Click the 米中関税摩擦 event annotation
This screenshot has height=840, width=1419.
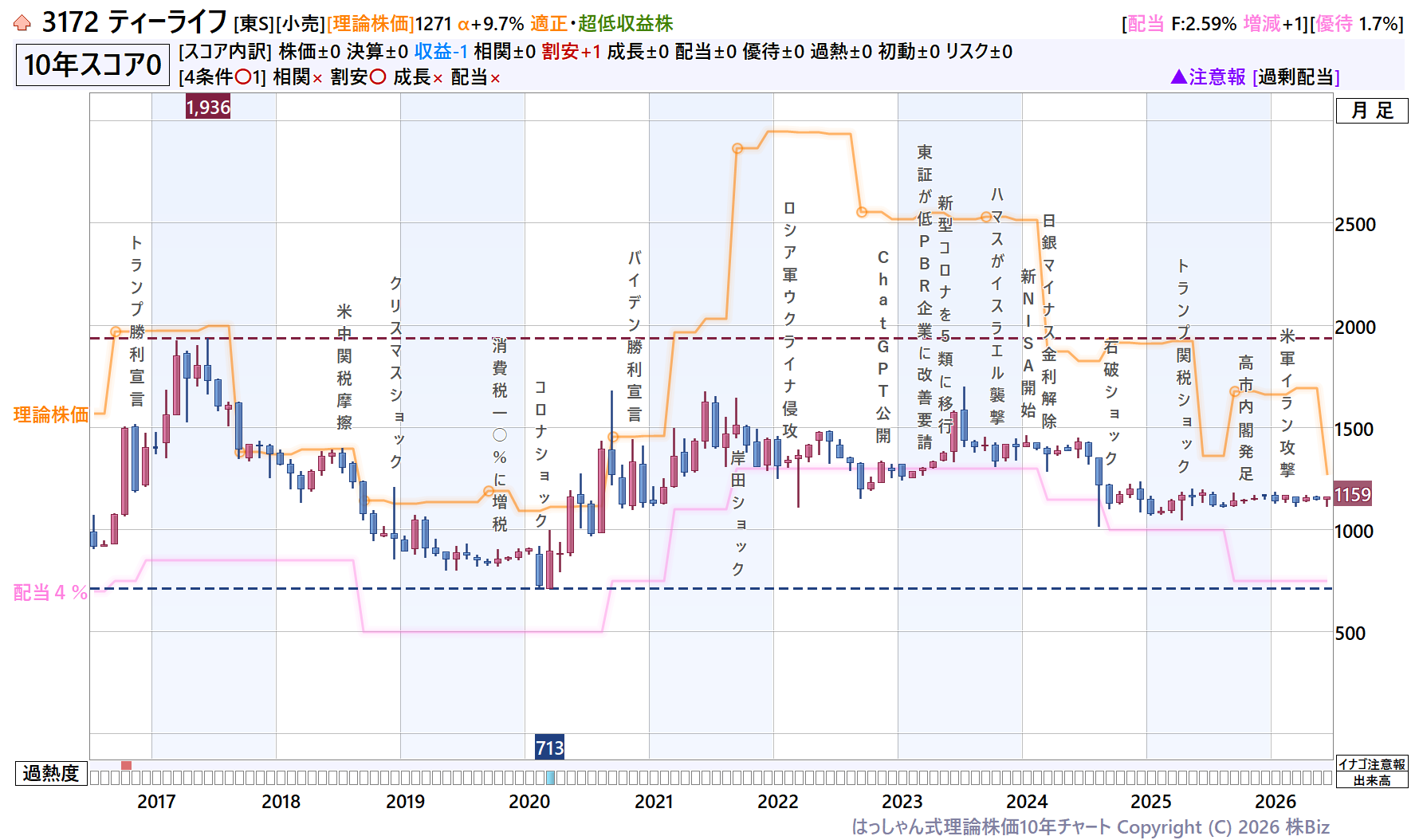[x=344, y=366]
